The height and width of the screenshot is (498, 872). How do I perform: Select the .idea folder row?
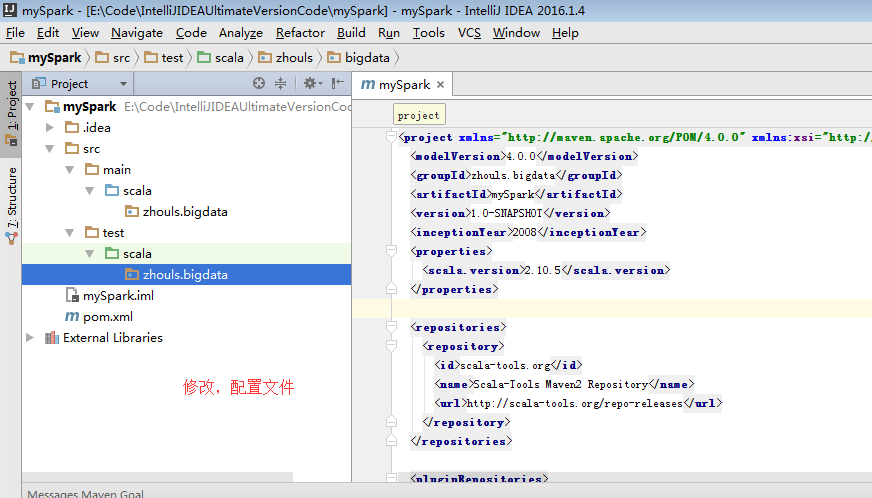tap(186, 127)
